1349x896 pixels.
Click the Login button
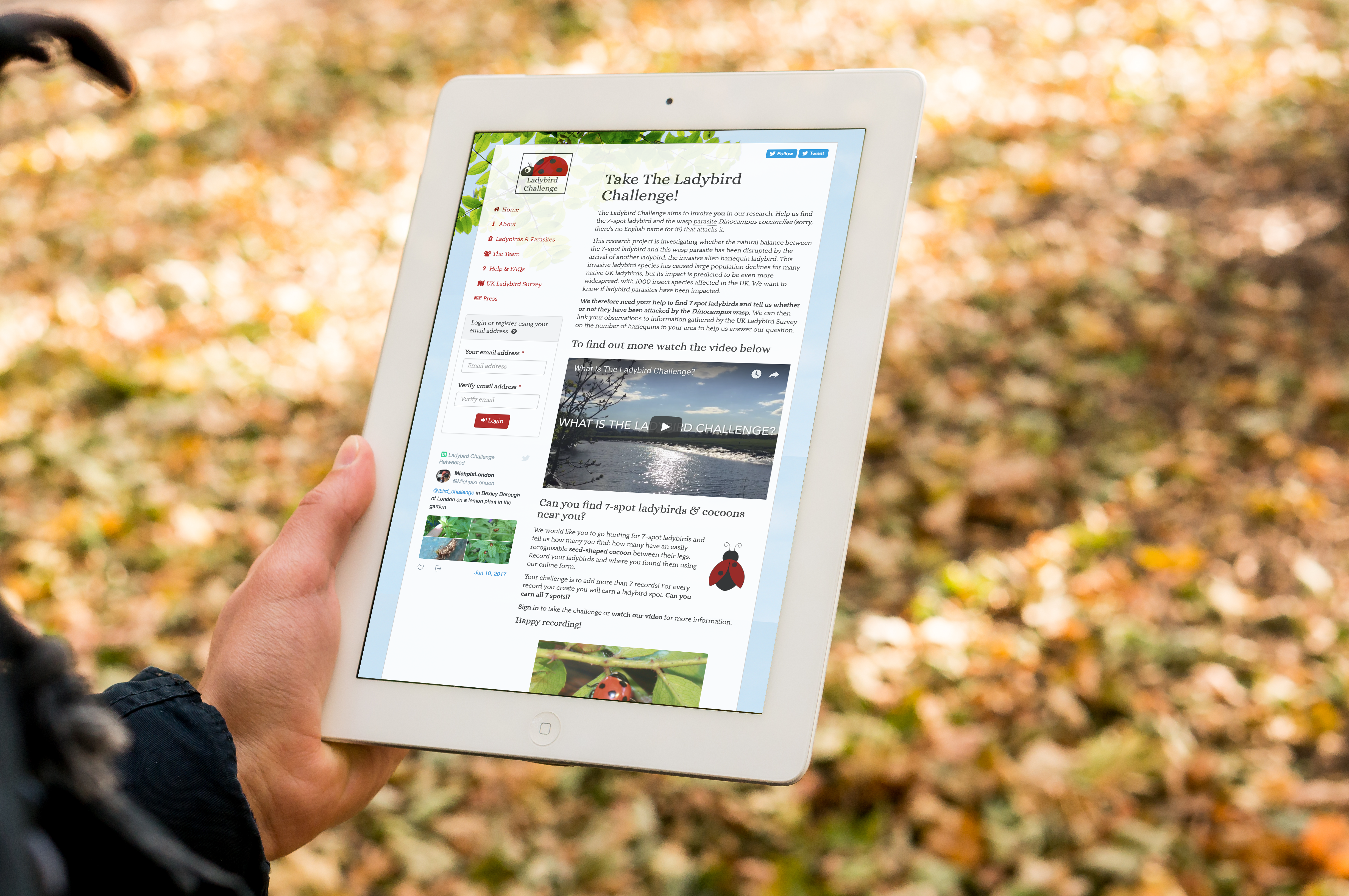pyautogui.click(x=493, y=420)
